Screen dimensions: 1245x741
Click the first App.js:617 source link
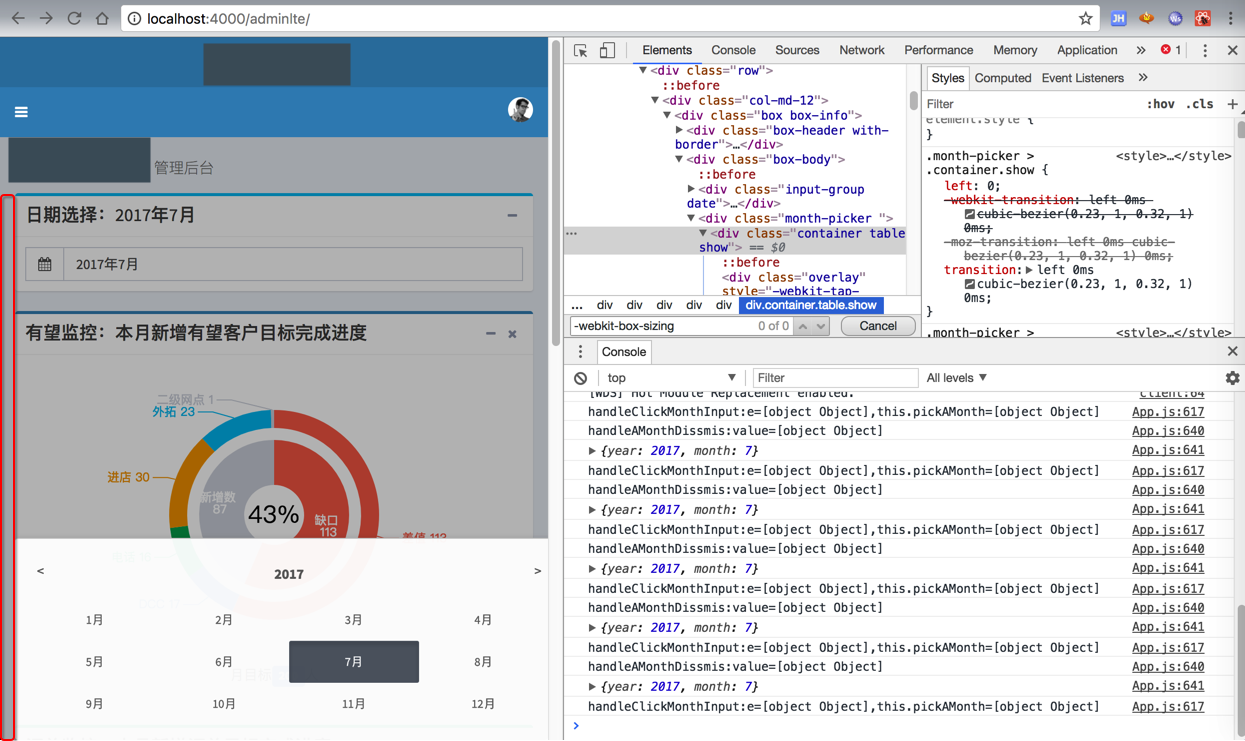1168,412
